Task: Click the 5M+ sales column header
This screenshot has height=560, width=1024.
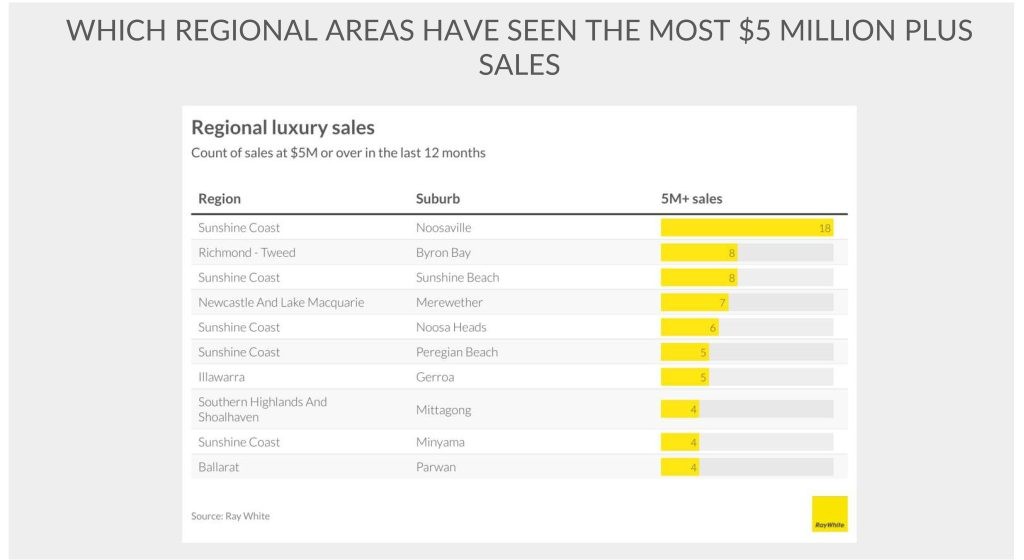Action: pos(685,199)
